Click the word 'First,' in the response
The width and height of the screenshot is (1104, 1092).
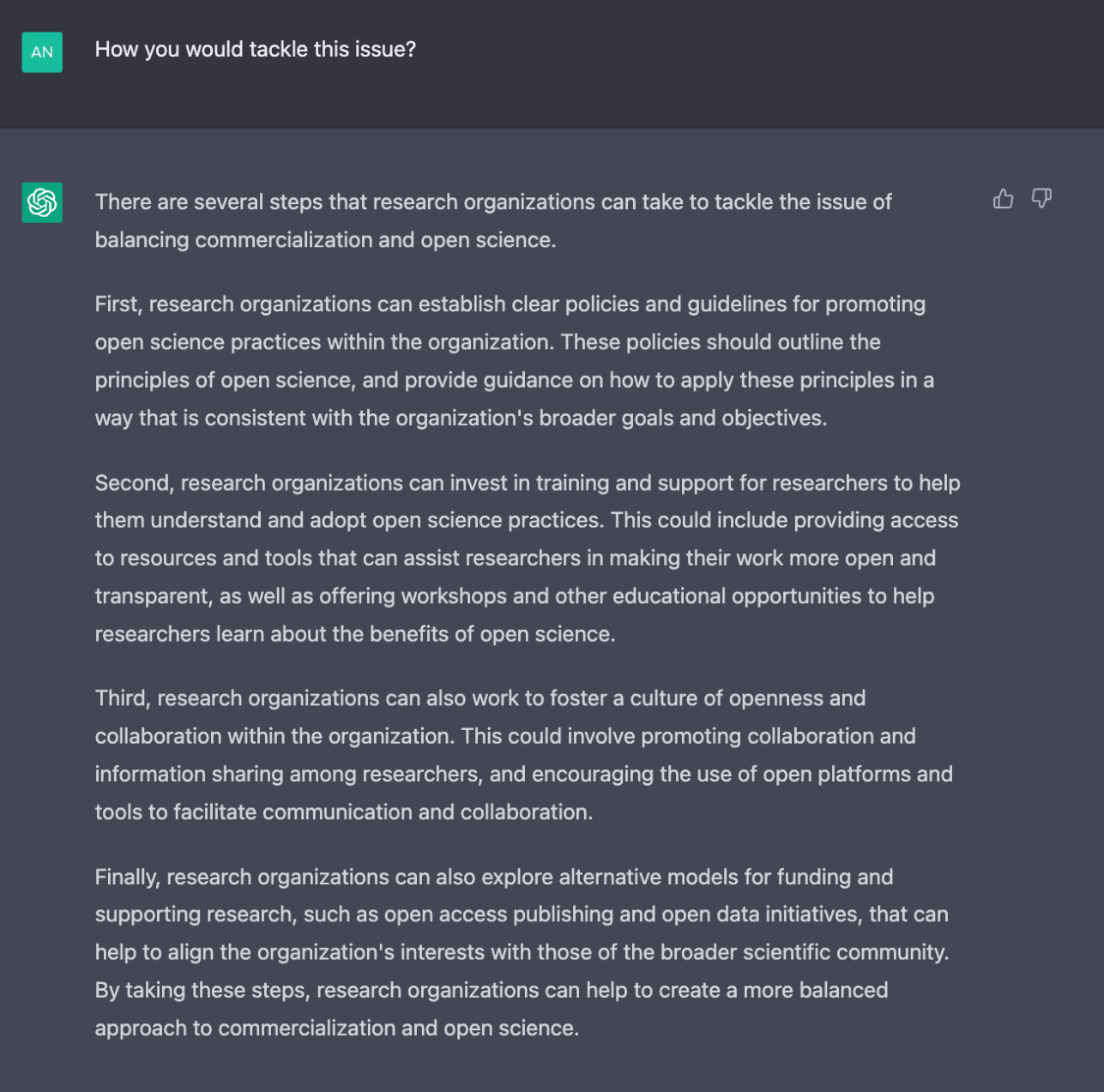[x=118, y=305]
